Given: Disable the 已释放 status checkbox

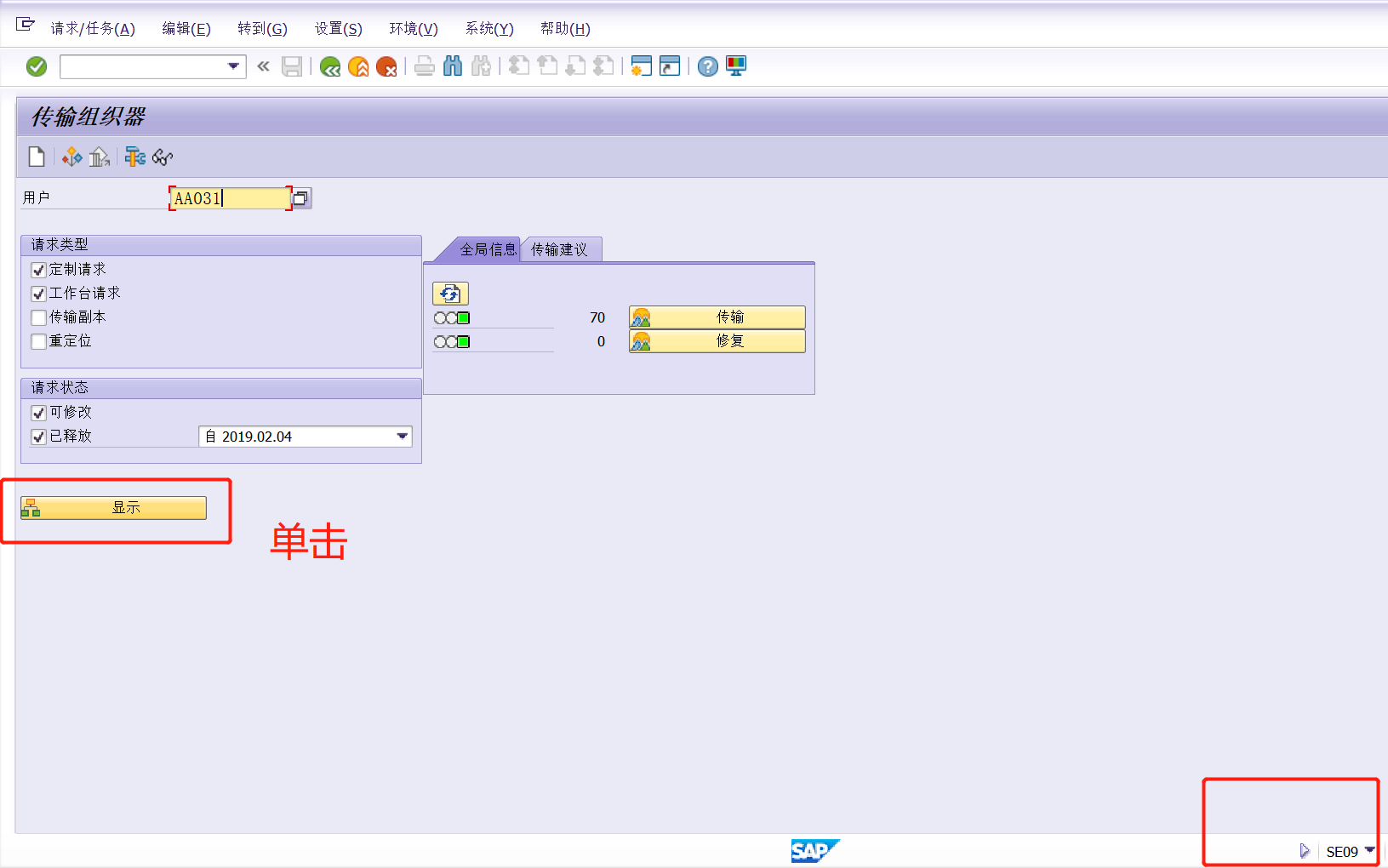Looking at the screenshot, I should [x=38, y=436].
